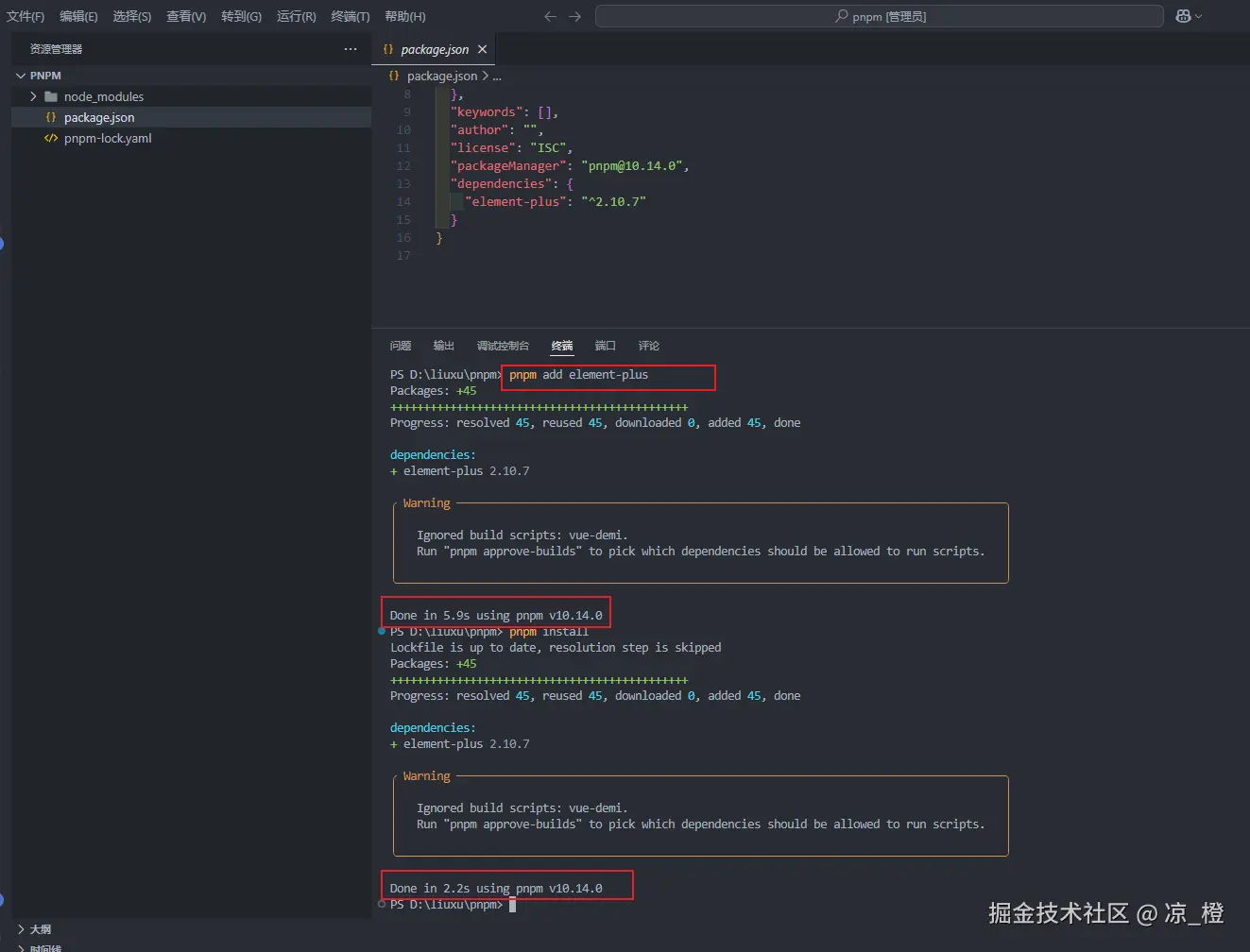Select the 终端 panel tab
The width and height of the screenshot is (1250, 952).
(x=562, y=346)
